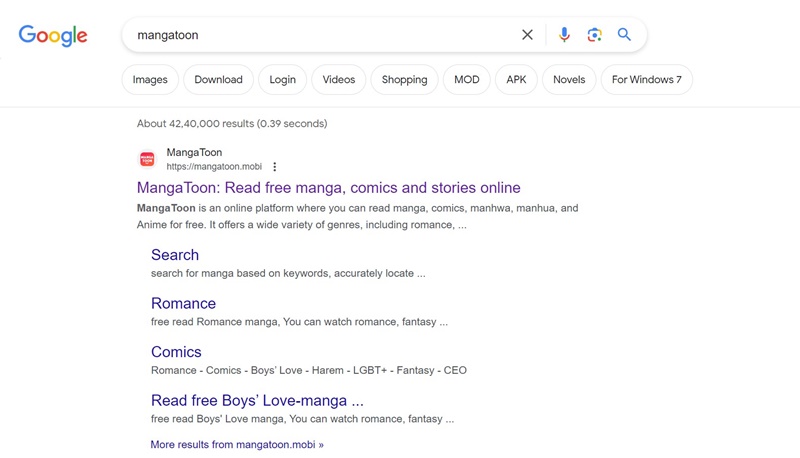
Task: Select the For Windows 7 chip
Action: point(646,80)
